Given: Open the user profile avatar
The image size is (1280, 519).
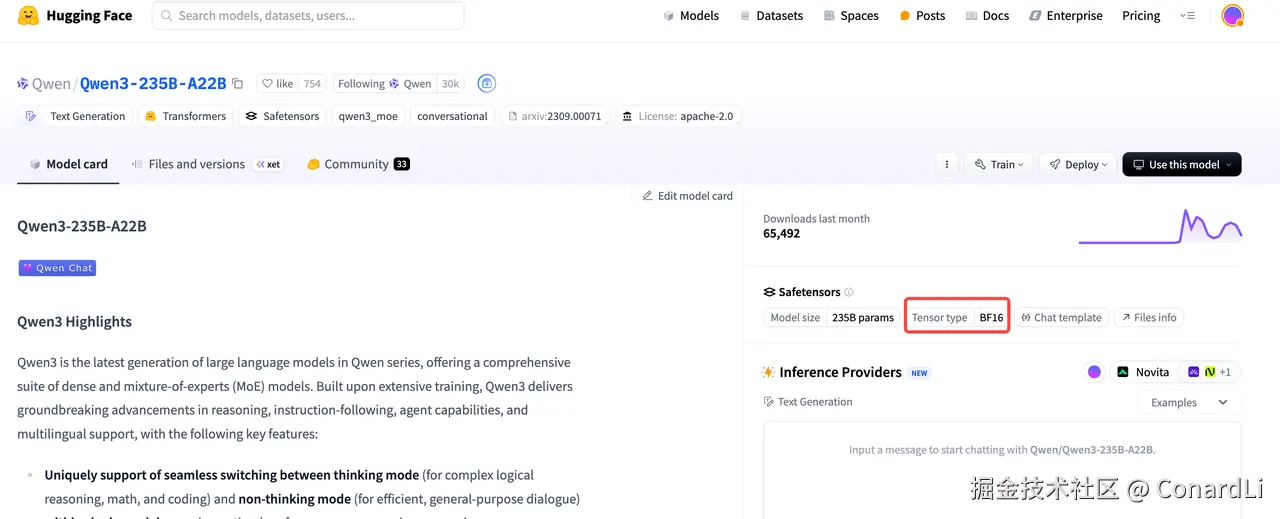Looking at the screenshot, I should [x=1233, y=16].
